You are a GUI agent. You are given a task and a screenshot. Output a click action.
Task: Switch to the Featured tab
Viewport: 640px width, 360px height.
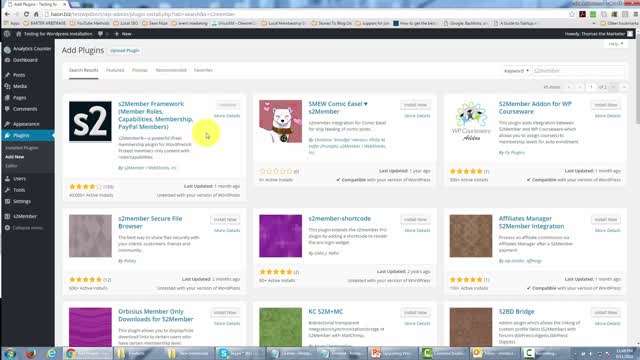pos(115,70)
